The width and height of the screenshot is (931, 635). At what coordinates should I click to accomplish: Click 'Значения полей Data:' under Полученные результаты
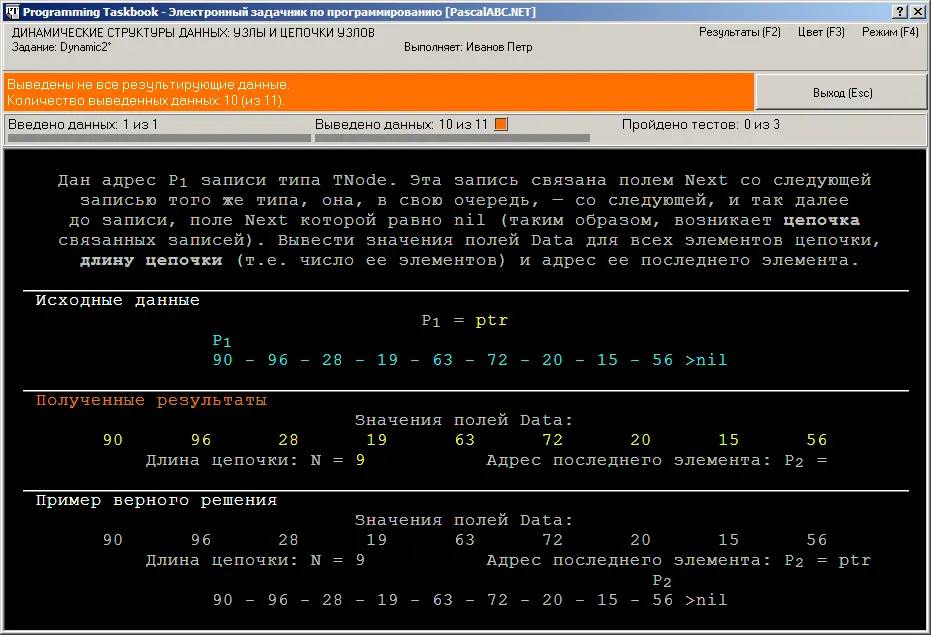point(464,421)
